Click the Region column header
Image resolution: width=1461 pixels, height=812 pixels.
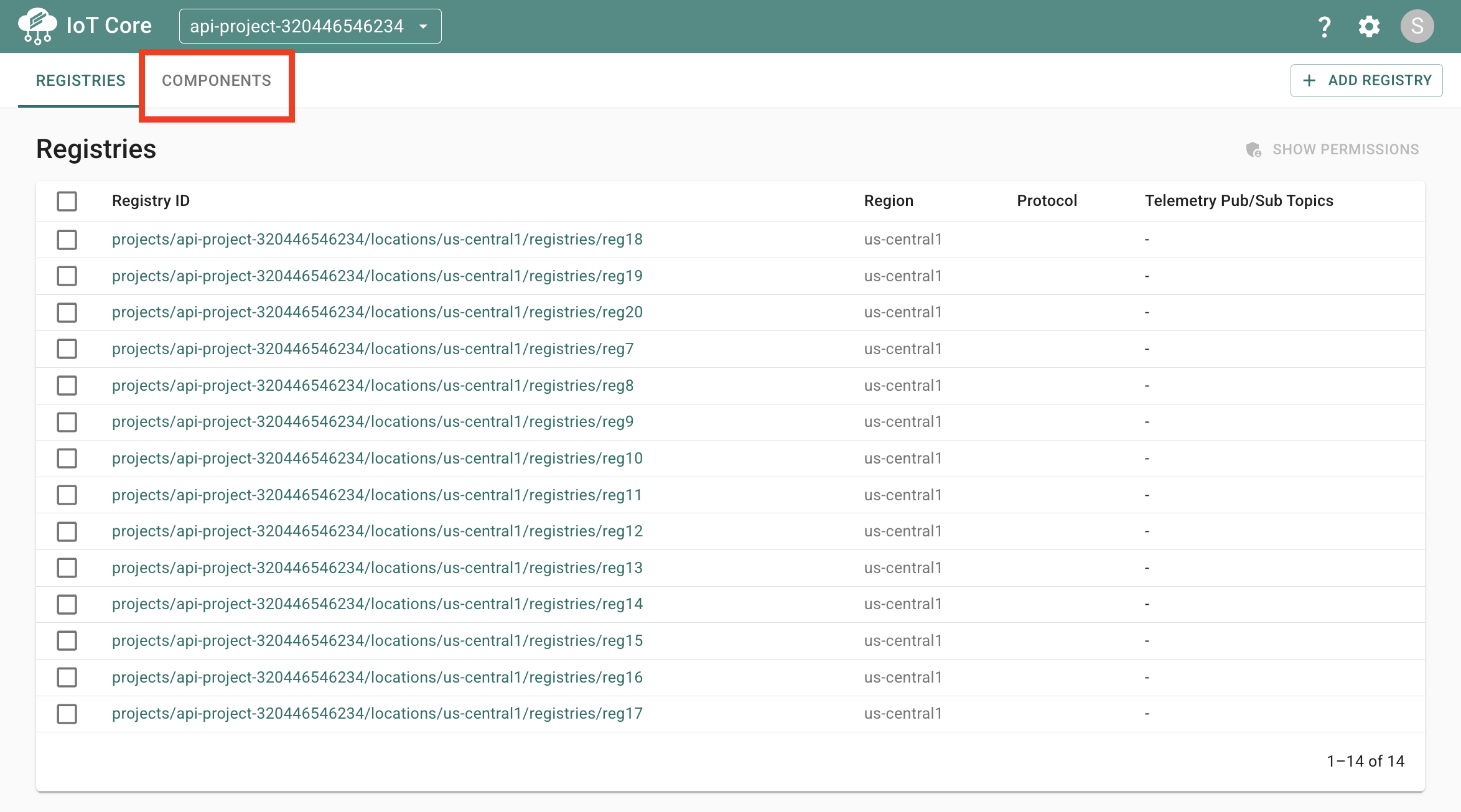coord(889,201)
